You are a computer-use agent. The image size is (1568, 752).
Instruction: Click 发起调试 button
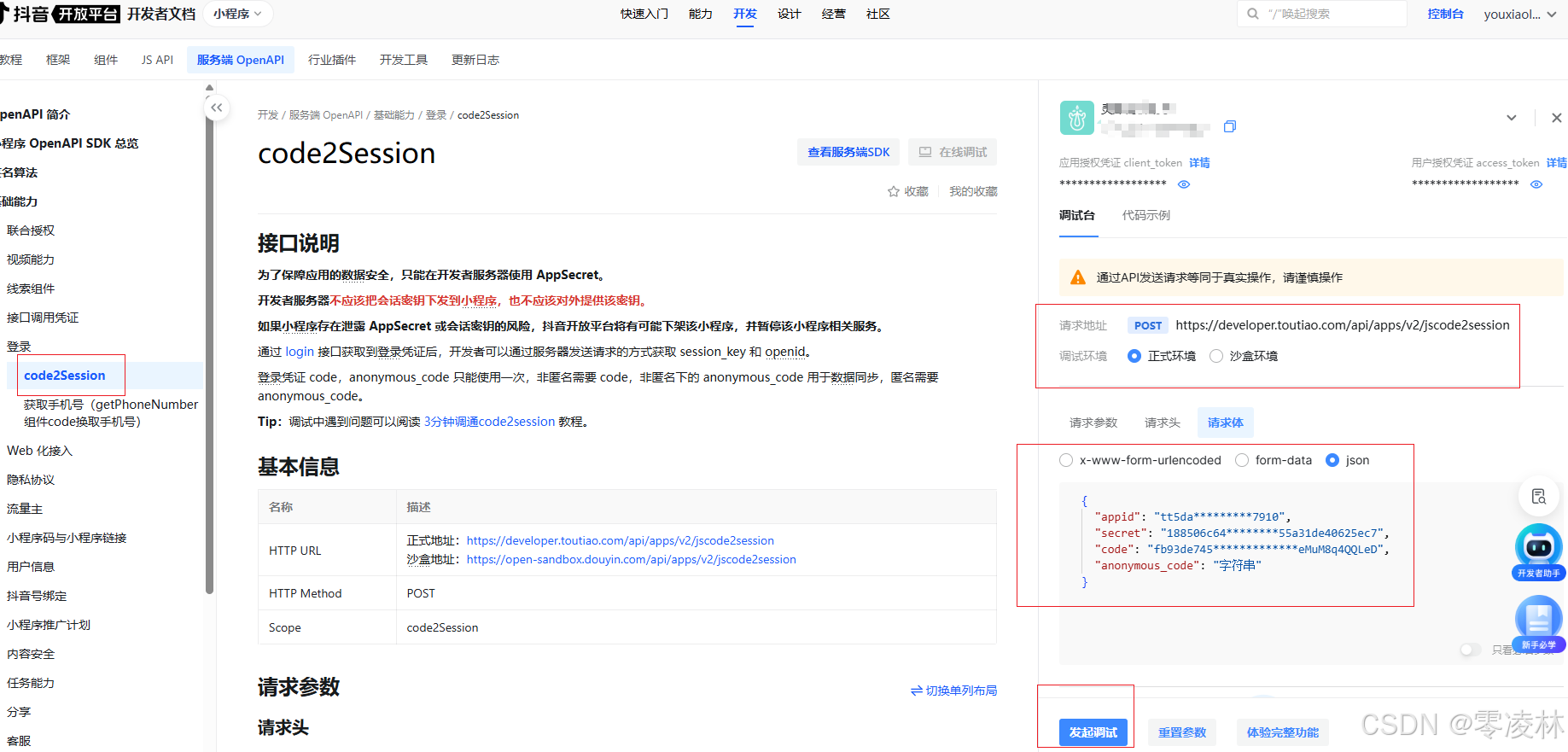(1093, 732)
